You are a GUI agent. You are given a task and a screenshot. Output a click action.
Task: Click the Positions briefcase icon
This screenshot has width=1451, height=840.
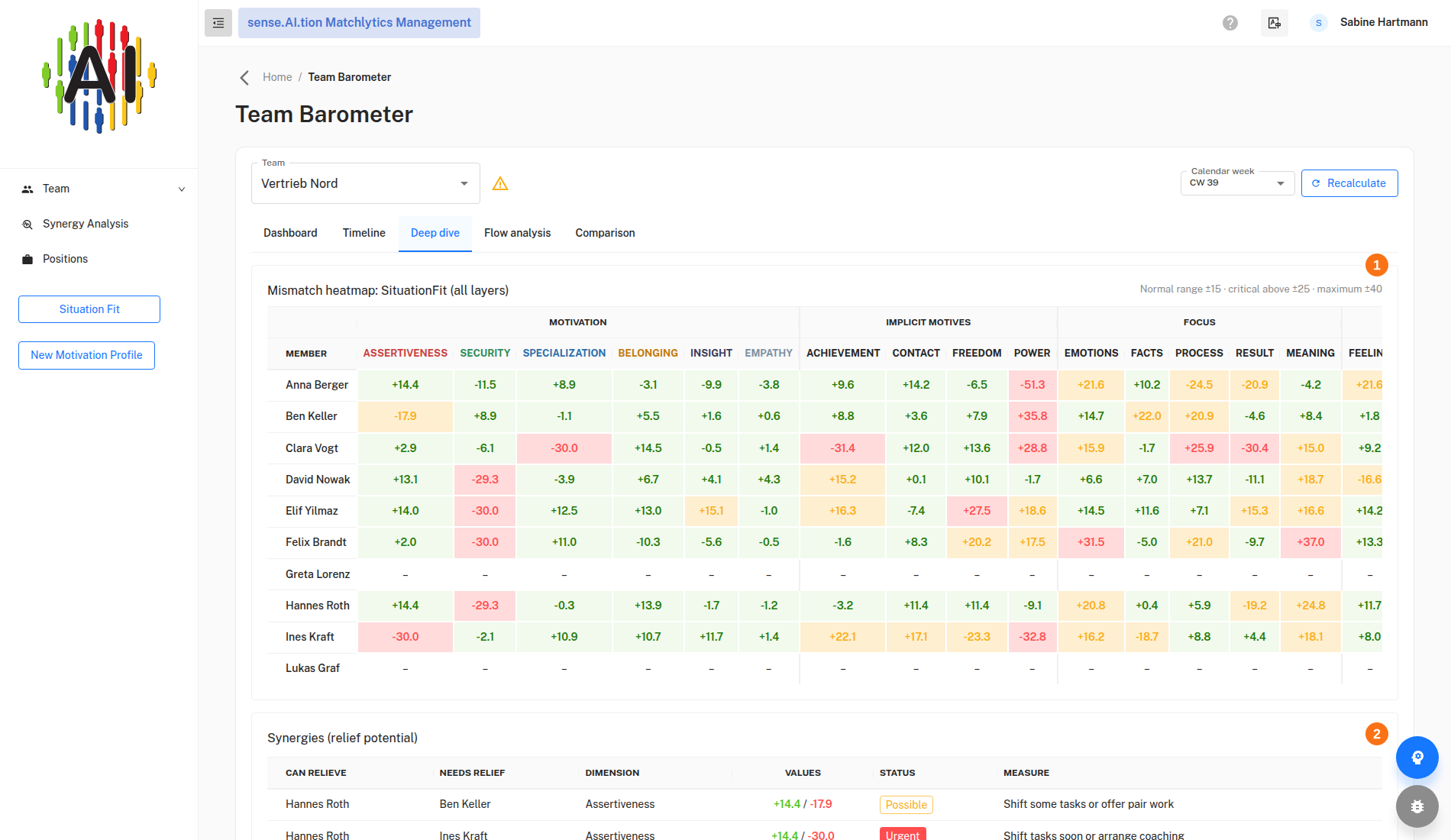point(27,259)
